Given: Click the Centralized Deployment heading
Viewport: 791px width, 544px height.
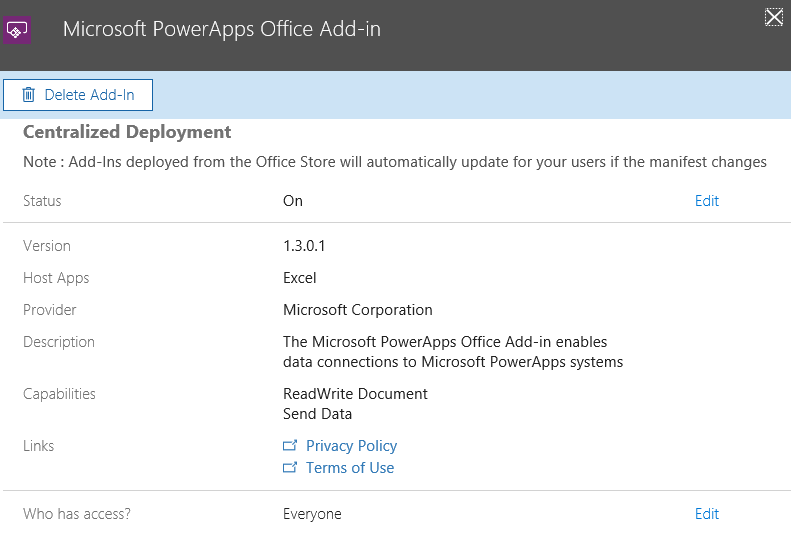Looking at the screenshot, I should tap(127, 132).
